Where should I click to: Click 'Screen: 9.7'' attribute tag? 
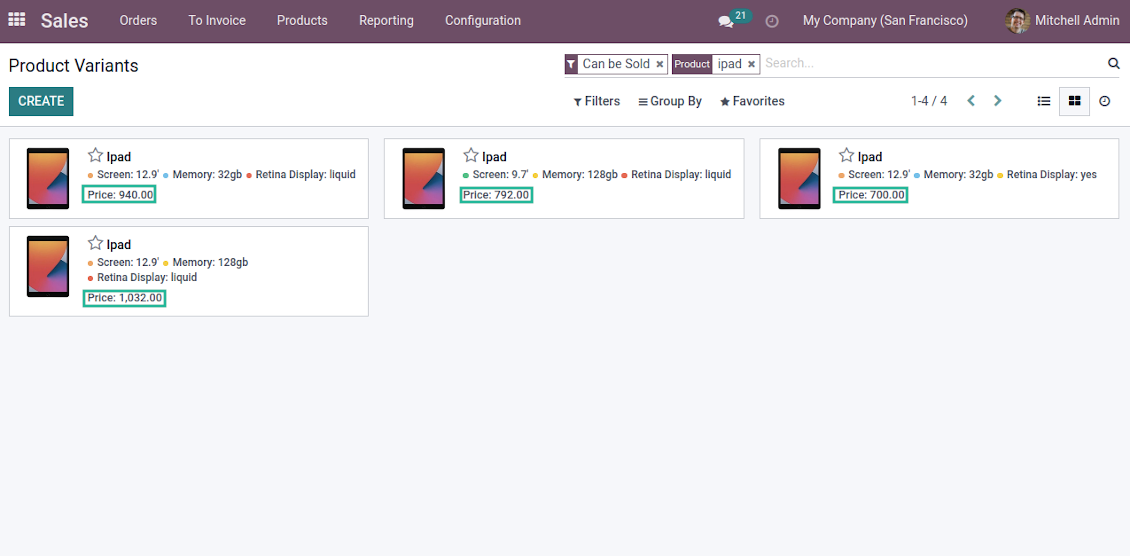[x=496, y=174]
